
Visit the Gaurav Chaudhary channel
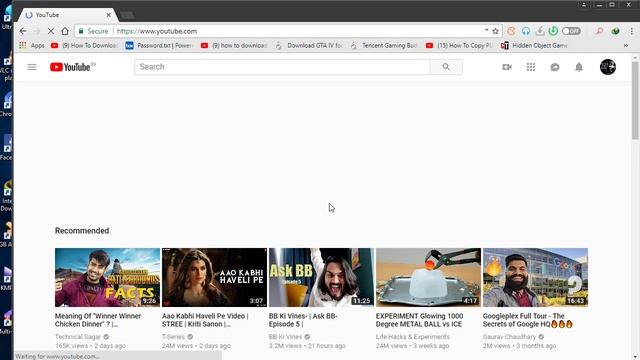509,337
